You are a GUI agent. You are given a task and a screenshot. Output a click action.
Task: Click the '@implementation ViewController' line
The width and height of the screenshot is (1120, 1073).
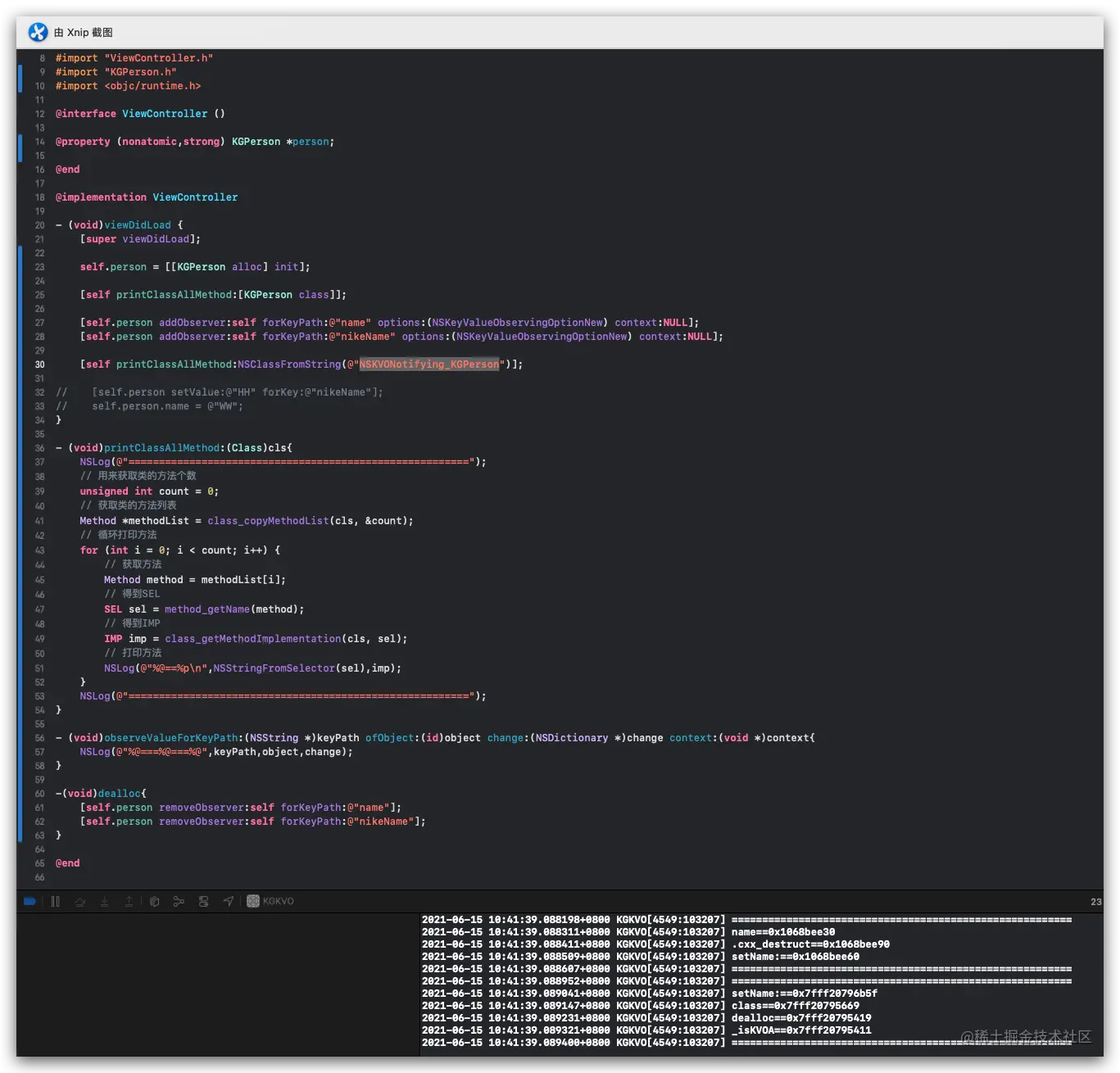click(x=147, y=197)
